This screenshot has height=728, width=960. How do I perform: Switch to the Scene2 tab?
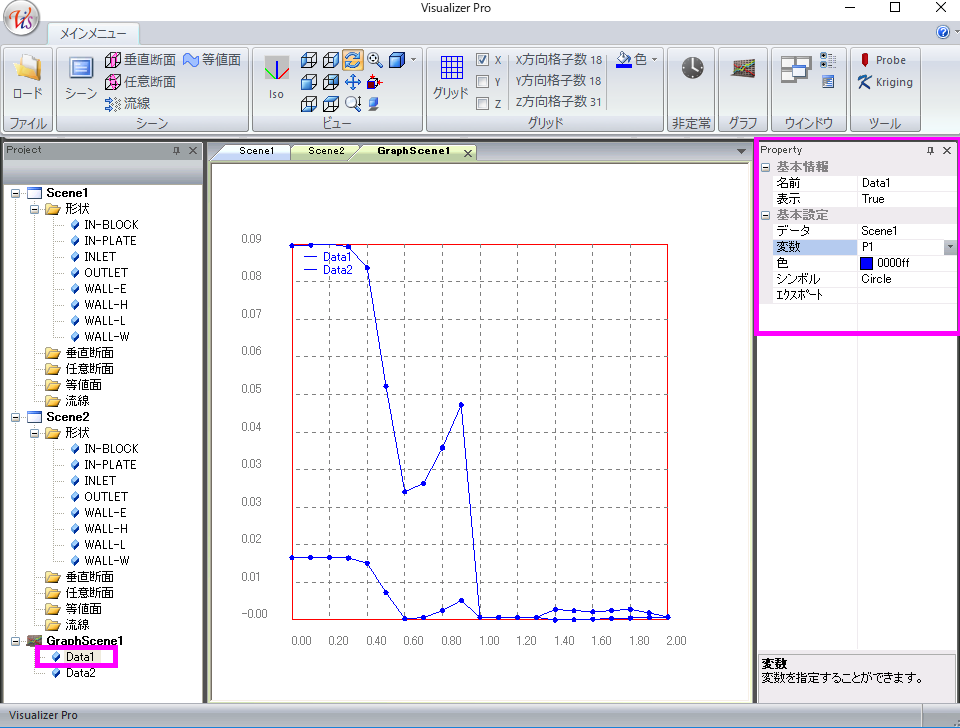pos(325,152)
